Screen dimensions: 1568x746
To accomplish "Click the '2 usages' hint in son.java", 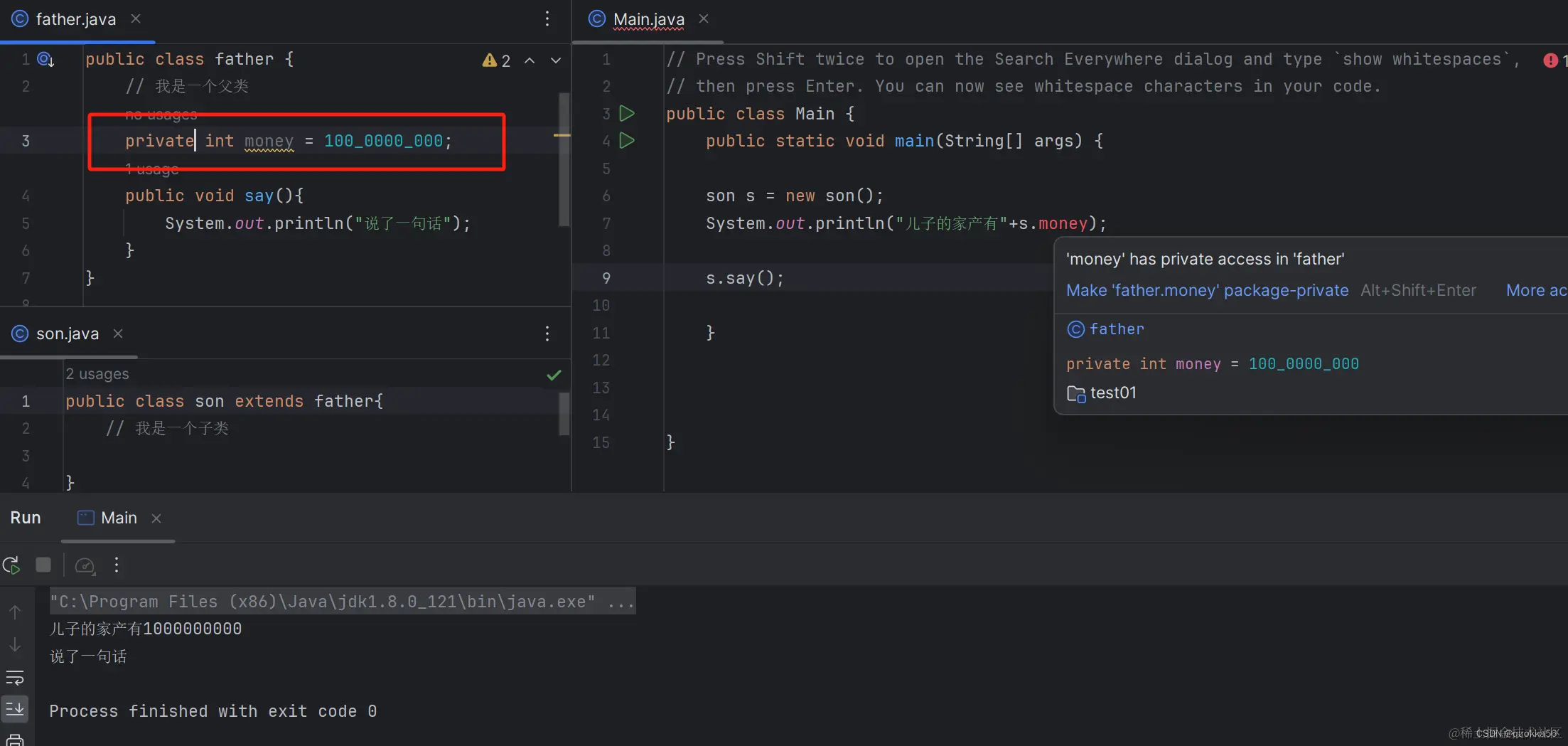I will 97,373.
